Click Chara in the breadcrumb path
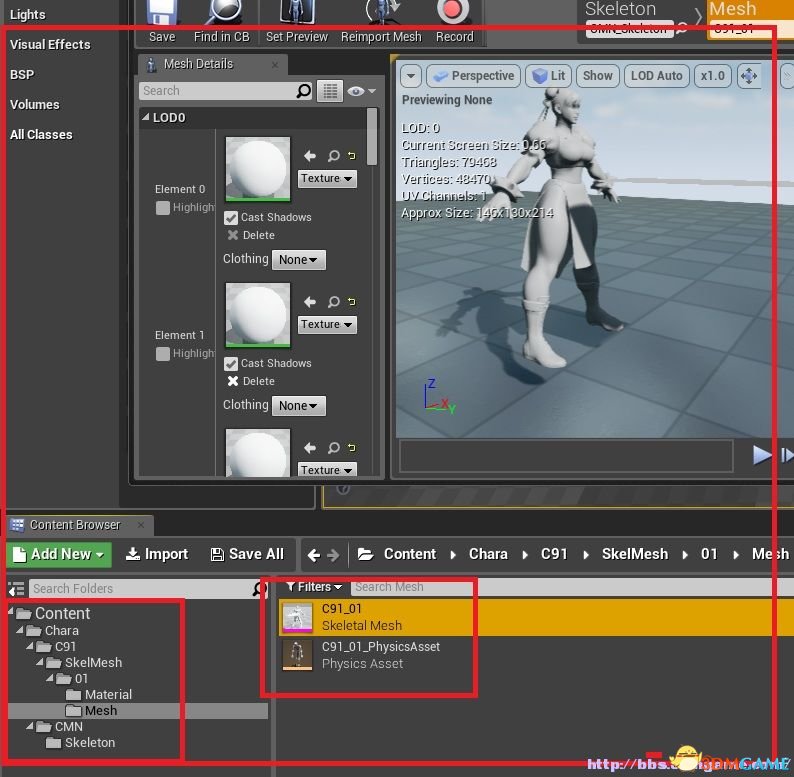Viewport: 794px width, 777px height. (x=488, y=554)
